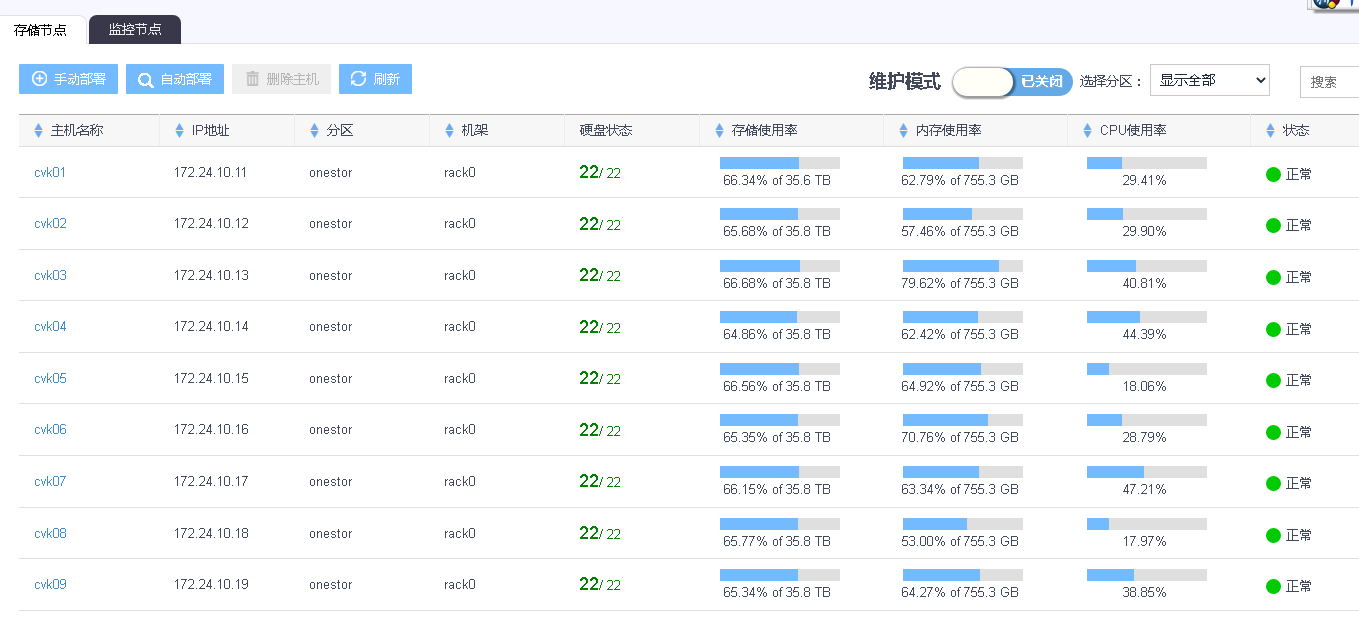Open the cvk05 host link
1359x639 pixels.
(x=50, y=379)
